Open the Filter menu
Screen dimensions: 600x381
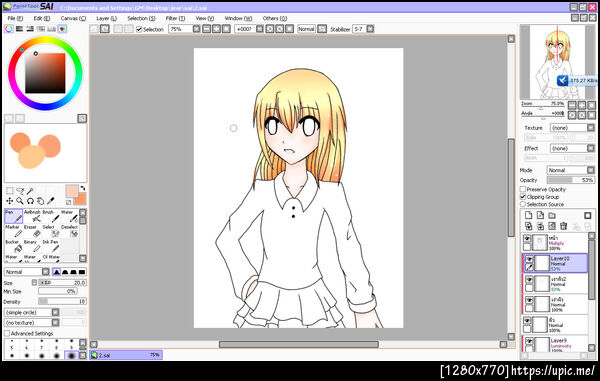tap(175, 18)
